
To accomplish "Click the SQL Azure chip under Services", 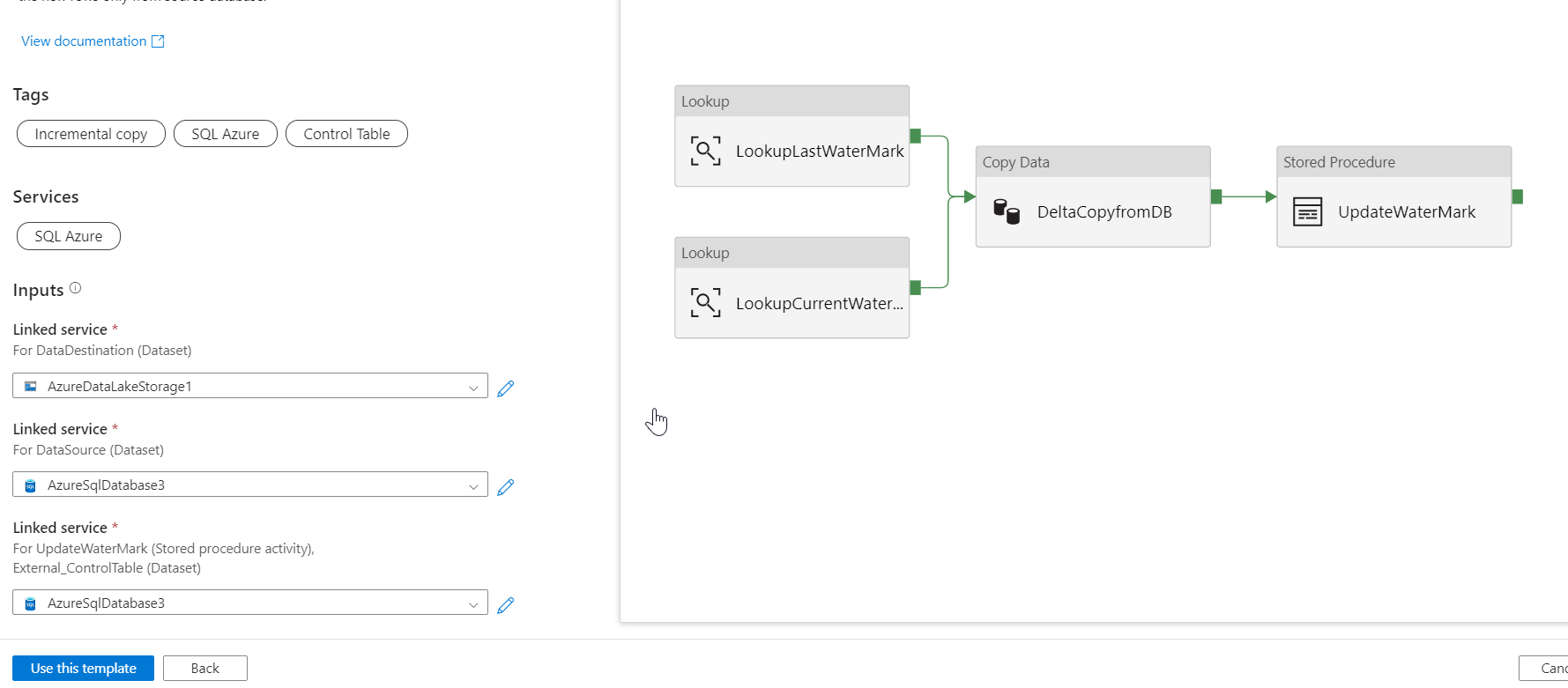I will point(69,236).
